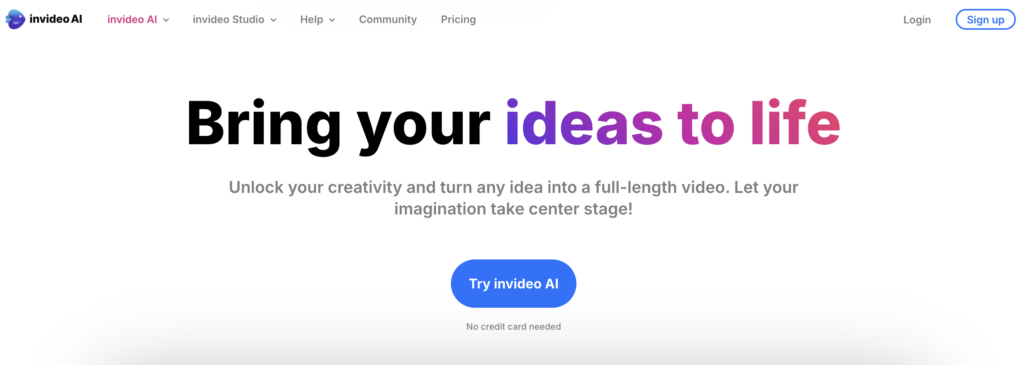Click the imagination take center stage text
1024x365 pixels.
tap(513, 210)
